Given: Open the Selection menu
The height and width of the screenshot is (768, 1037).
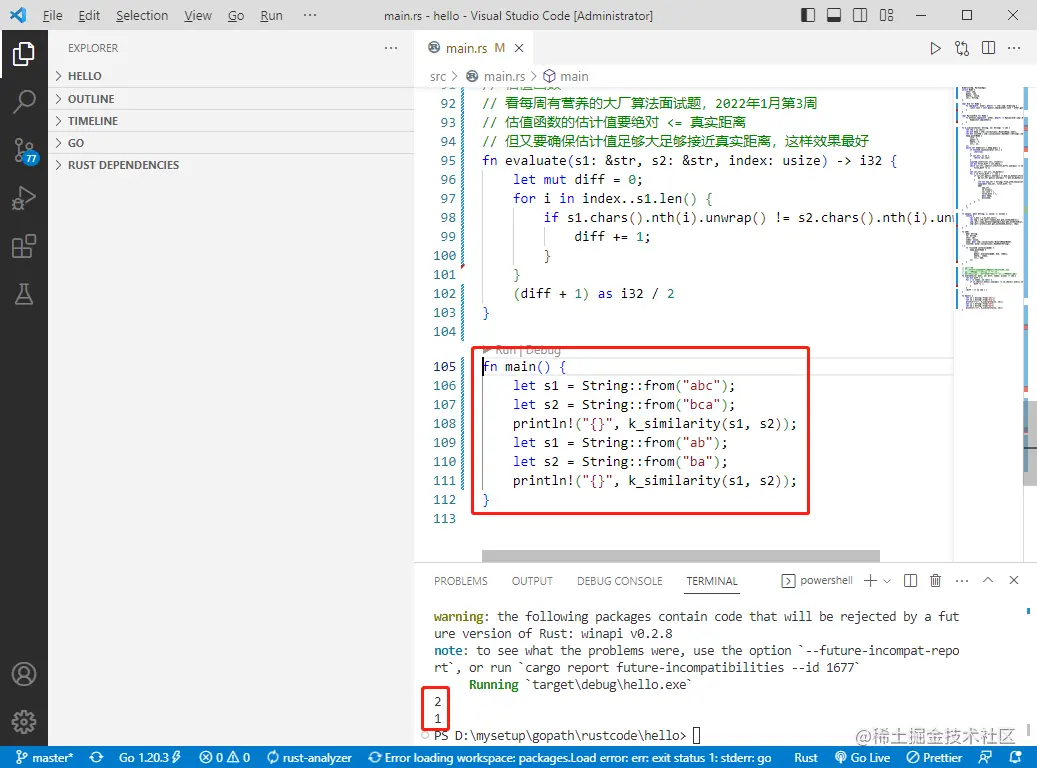Looking at the screenshot, I should (142, 15).
